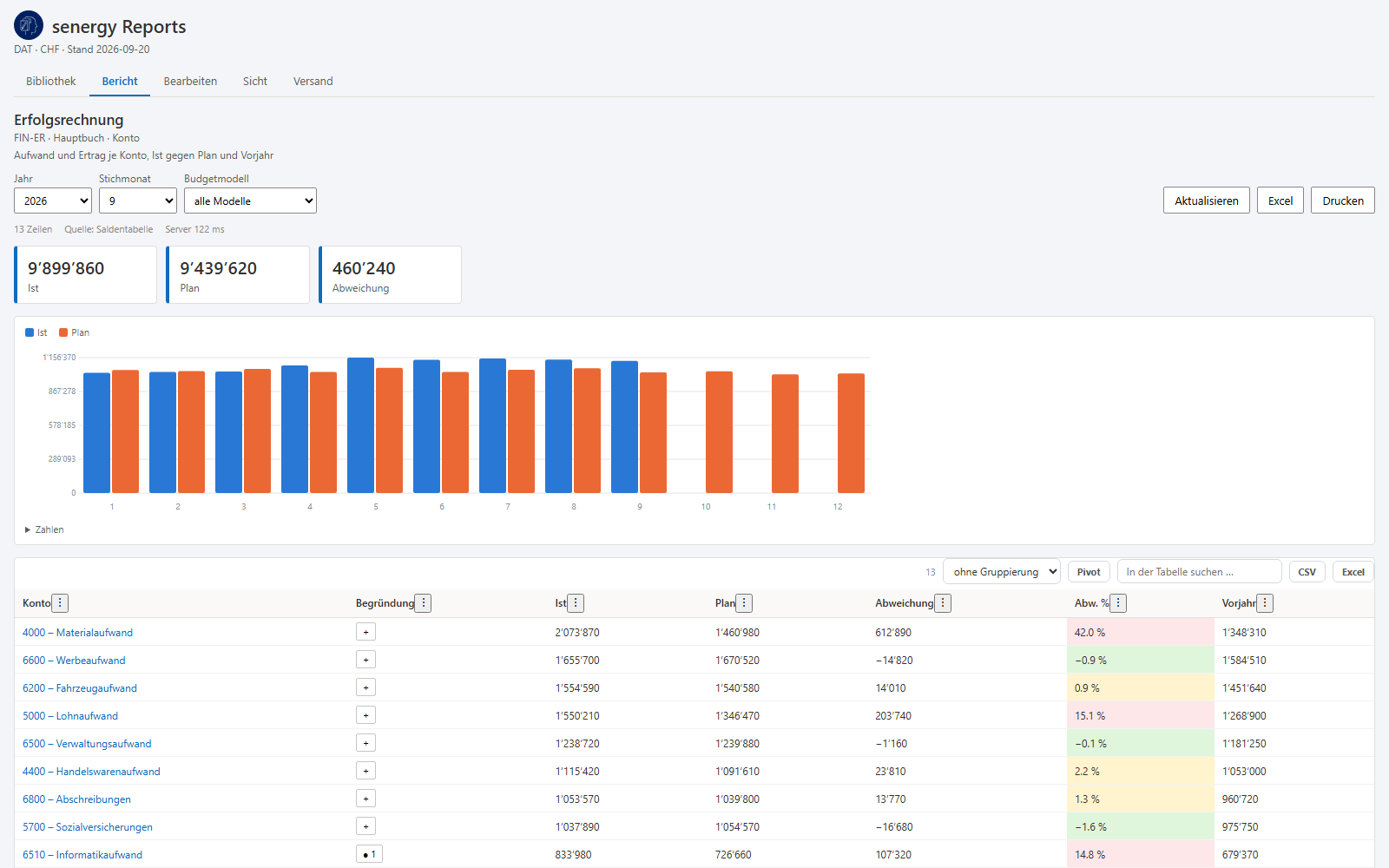This screenshot has height=868, width=1389.
Task: Add Begründung for 6500 – Verwaltungsaufwand
Action: point(365,743)
